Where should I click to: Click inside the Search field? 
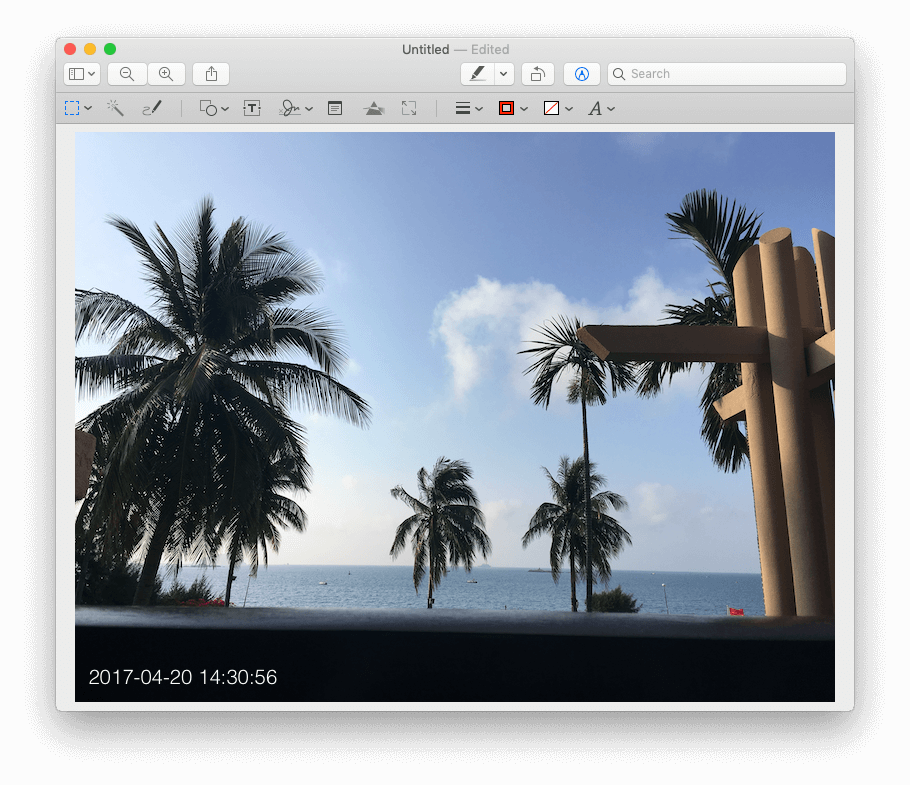pos(727,73)
